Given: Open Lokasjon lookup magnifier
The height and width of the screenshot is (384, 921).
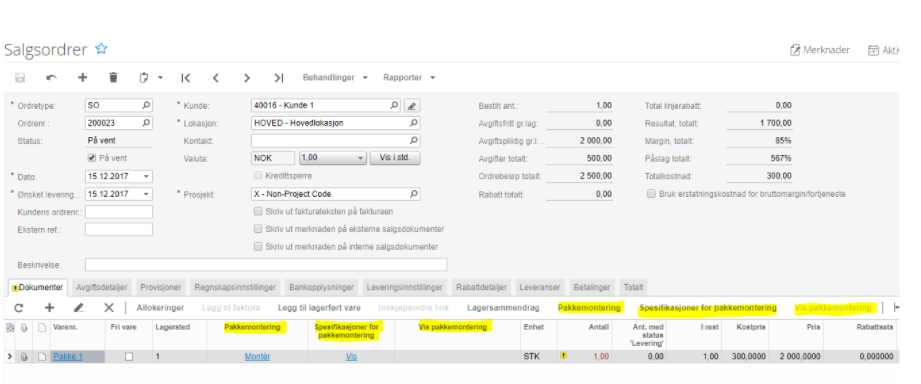Looking at the screenshot, I should [x=414, y=123].
